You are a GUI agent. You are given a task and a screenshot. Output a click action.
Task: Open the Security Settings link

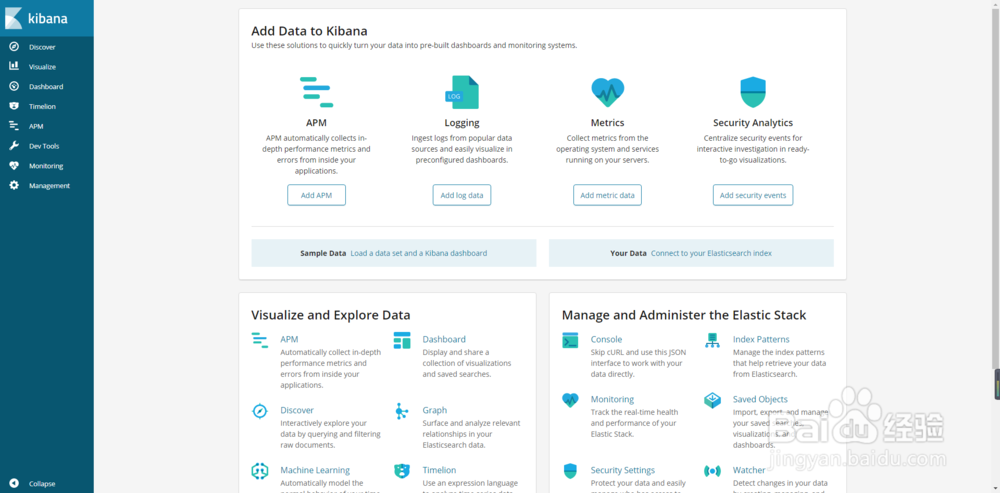click(x=622, y=470)
